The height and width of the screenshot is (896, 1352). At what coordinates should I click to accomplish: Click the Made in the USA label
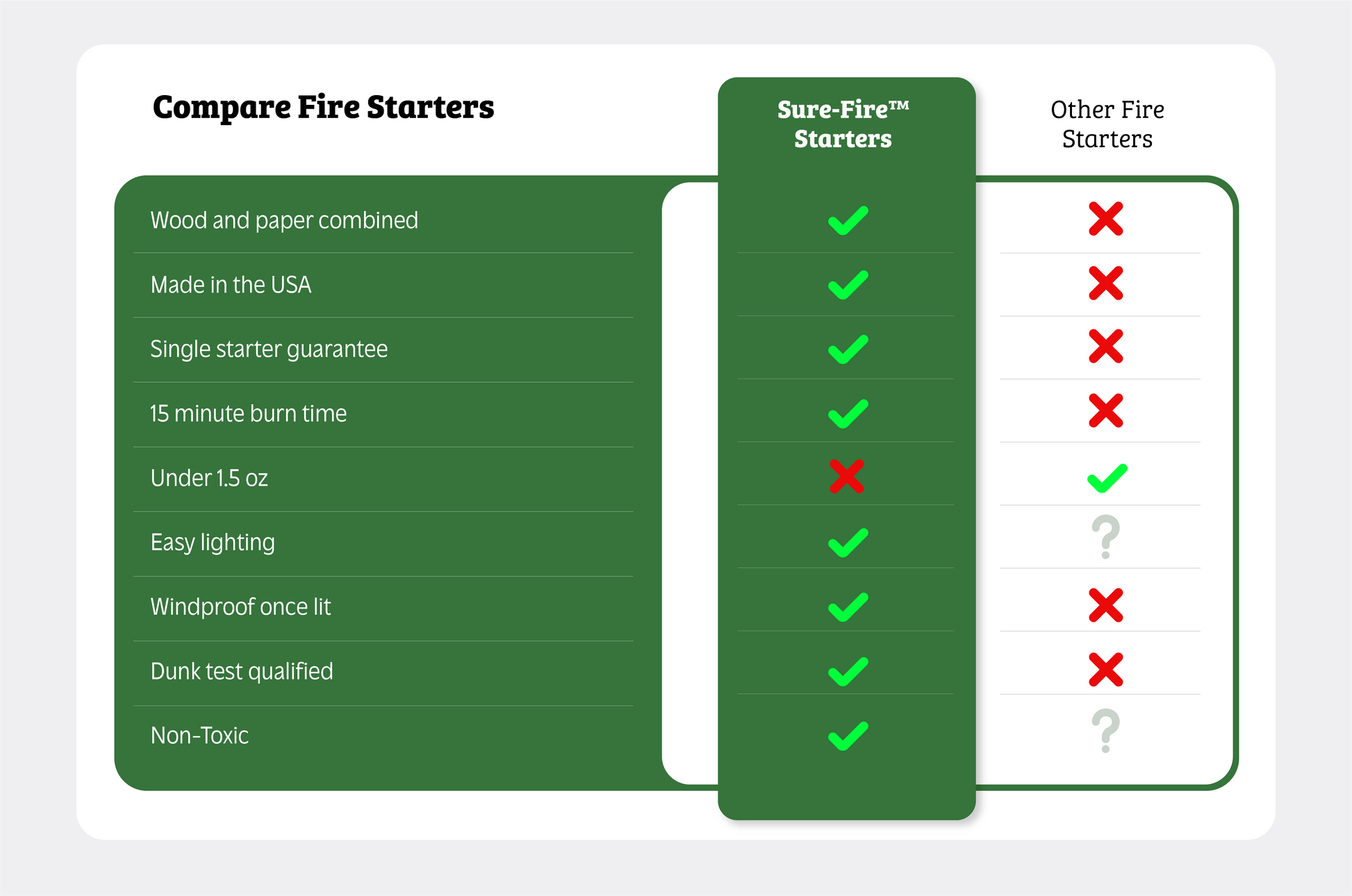[x=231, y=285]
